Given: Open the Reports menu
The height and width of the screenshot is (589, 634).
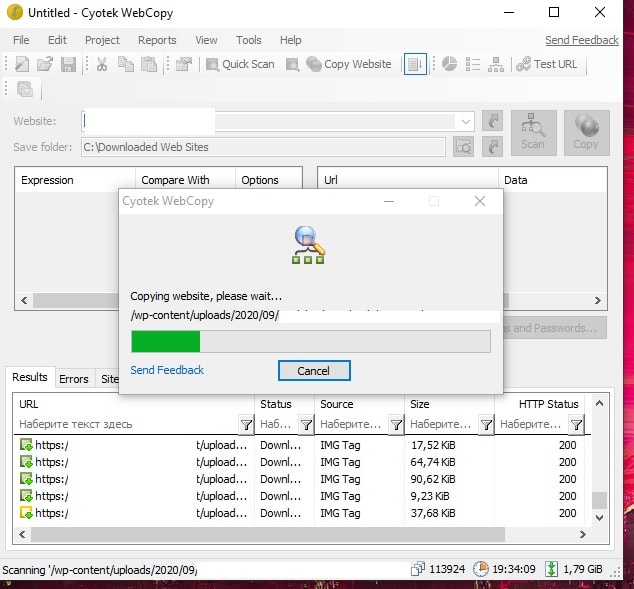Looking at the screenshot, I should click(157, 40).
